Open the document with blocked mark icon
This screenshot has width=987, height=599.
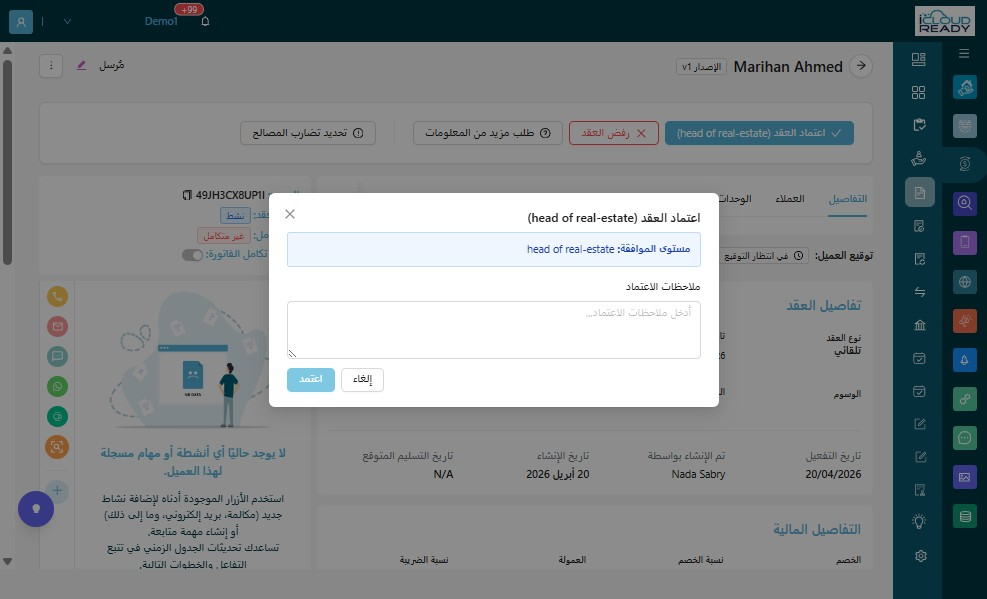(x=919, y=226)
